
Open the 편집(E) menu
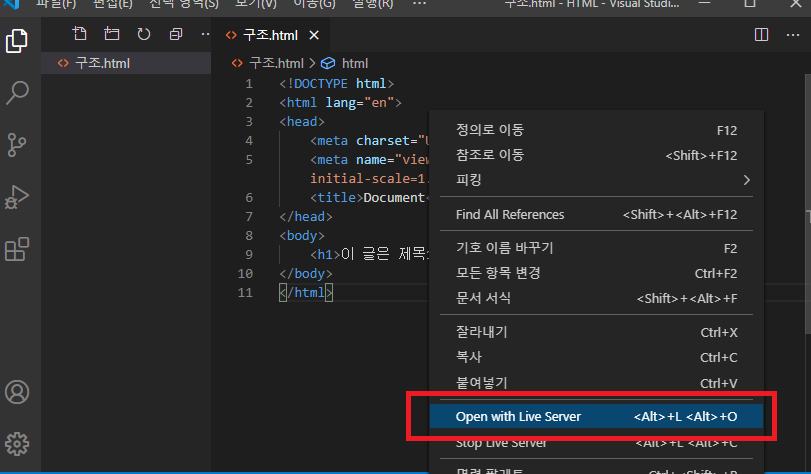tap(112, 4)
